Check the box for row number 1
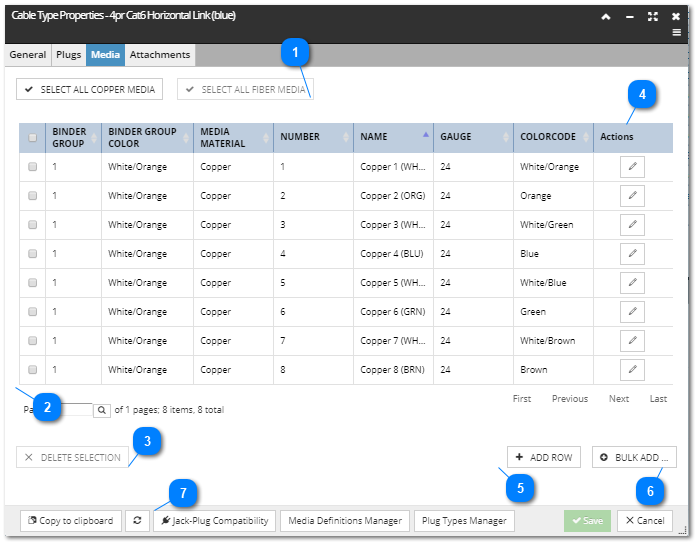 pyautogui.click(x=32, y=167)
